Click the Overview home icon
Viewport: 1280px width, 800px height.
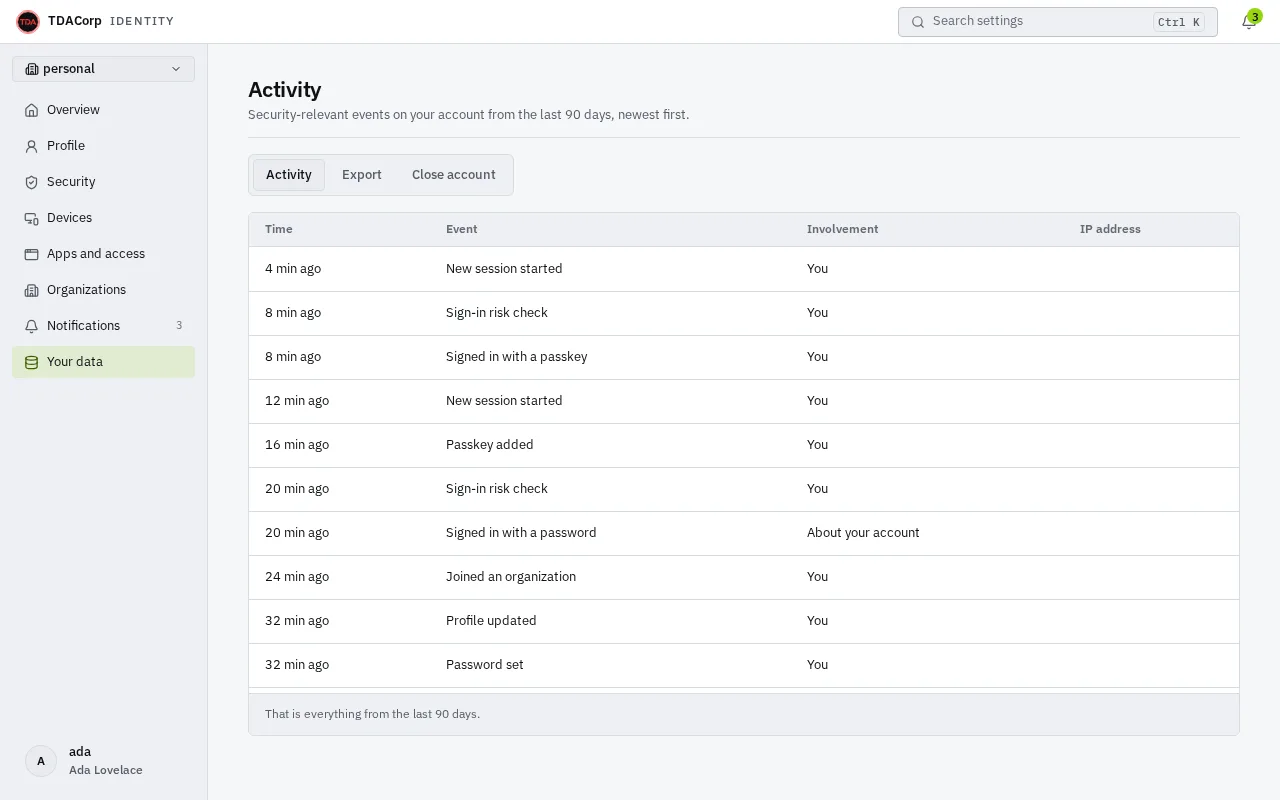click(31, 110)
